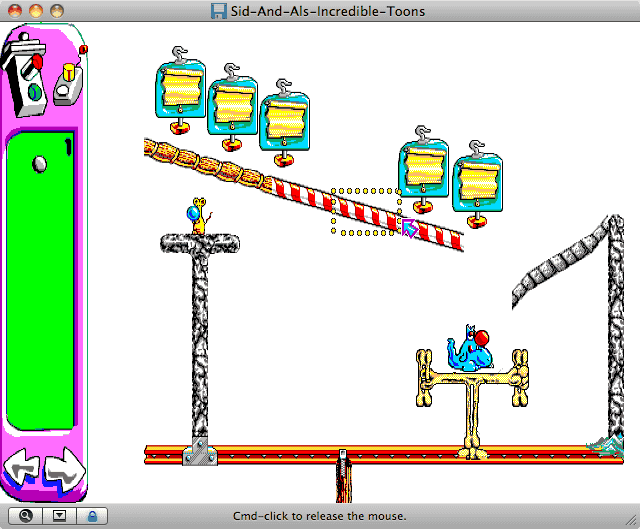
Task: Select the rightmost hanging window shade
Action: [x=477, y=184]
